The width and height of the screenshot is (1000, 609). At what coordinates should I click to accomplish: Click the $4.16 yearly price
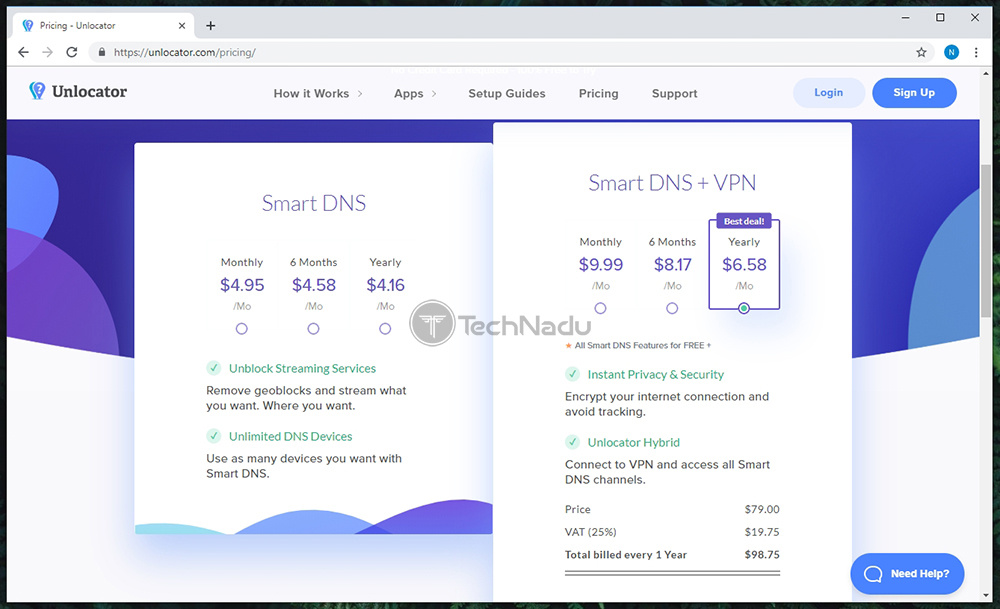point(385,285)
